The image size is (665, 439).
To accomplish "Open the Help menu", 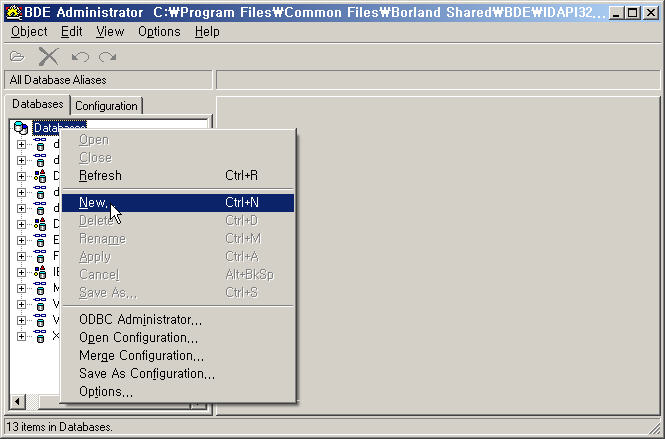I will coord(207,32).
